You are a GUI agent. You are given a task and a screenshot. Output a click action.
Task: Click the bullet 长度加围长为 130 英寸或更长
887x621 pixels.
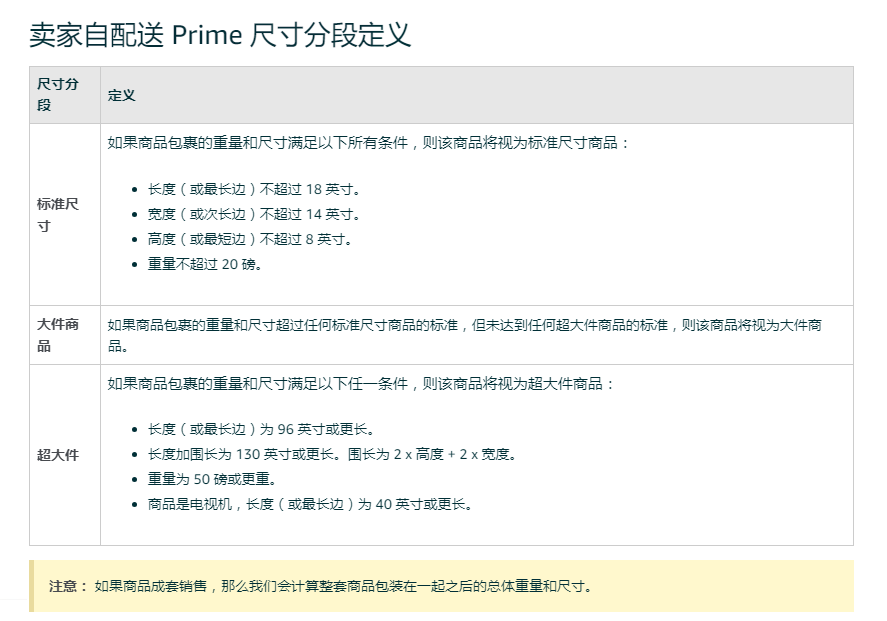[x=332, y=454]
